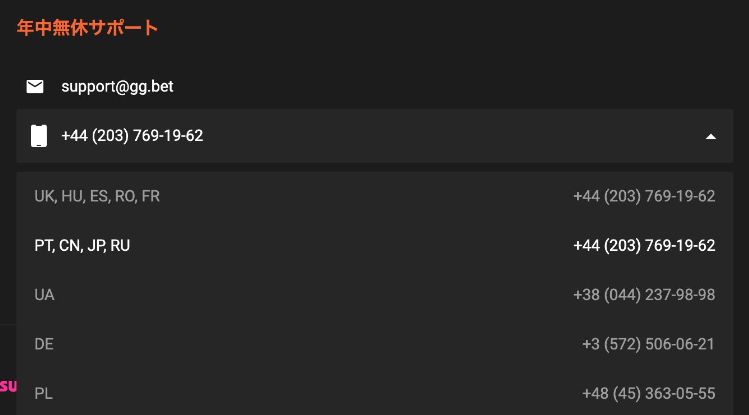The image size is (749, 415).
Task: Select the number +48 (45) 363-05-55
Action: [648, 394]
